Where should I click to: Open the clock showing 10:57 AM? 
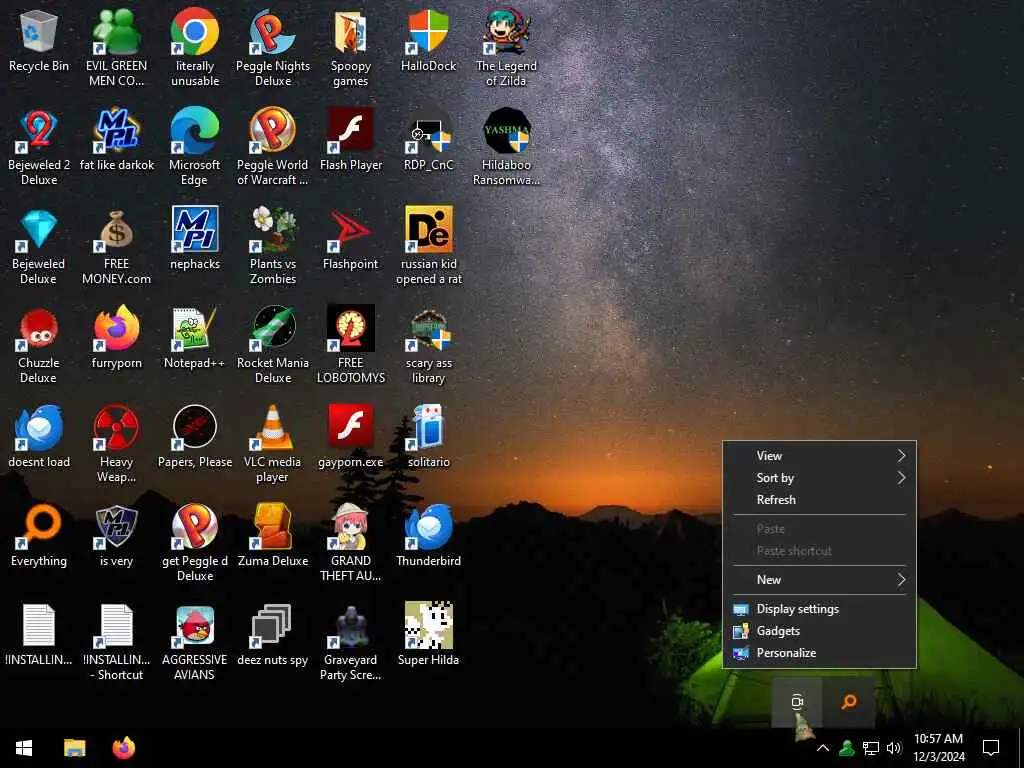click(938, 748)
